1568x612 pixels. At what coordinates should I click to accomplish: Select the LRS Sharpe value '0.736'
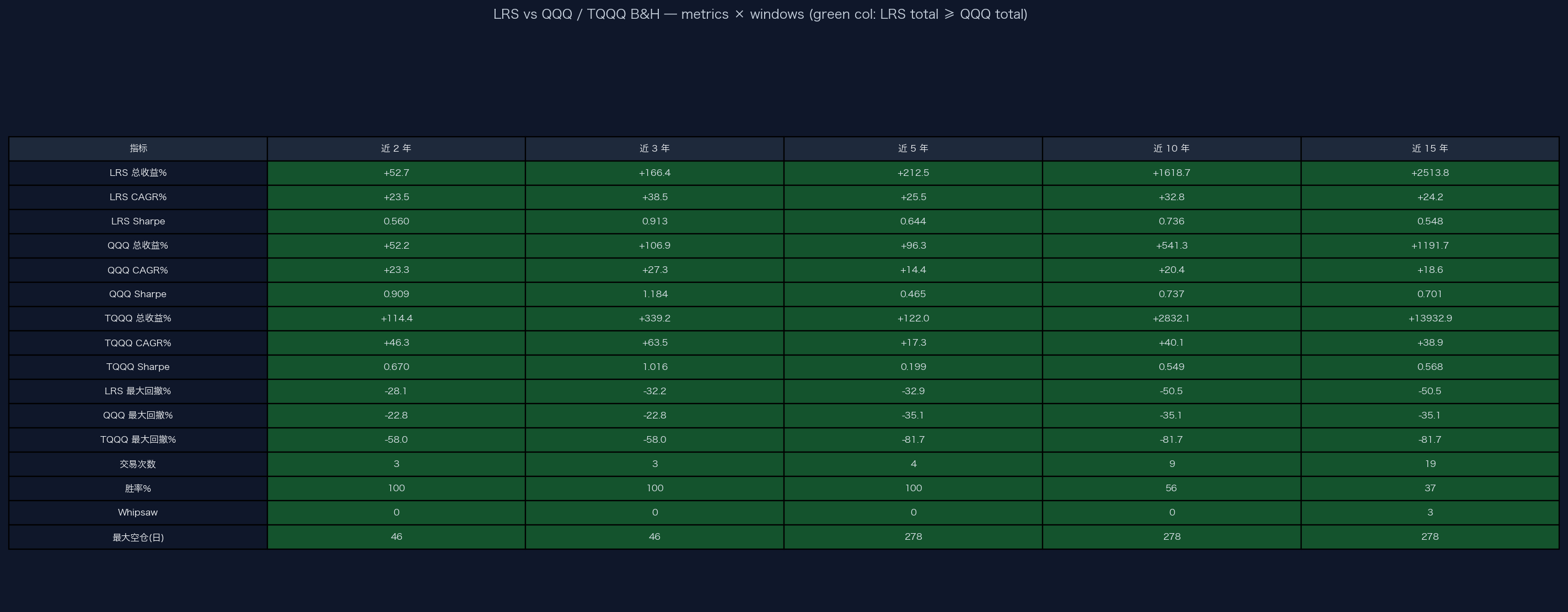pos(1172,222)
